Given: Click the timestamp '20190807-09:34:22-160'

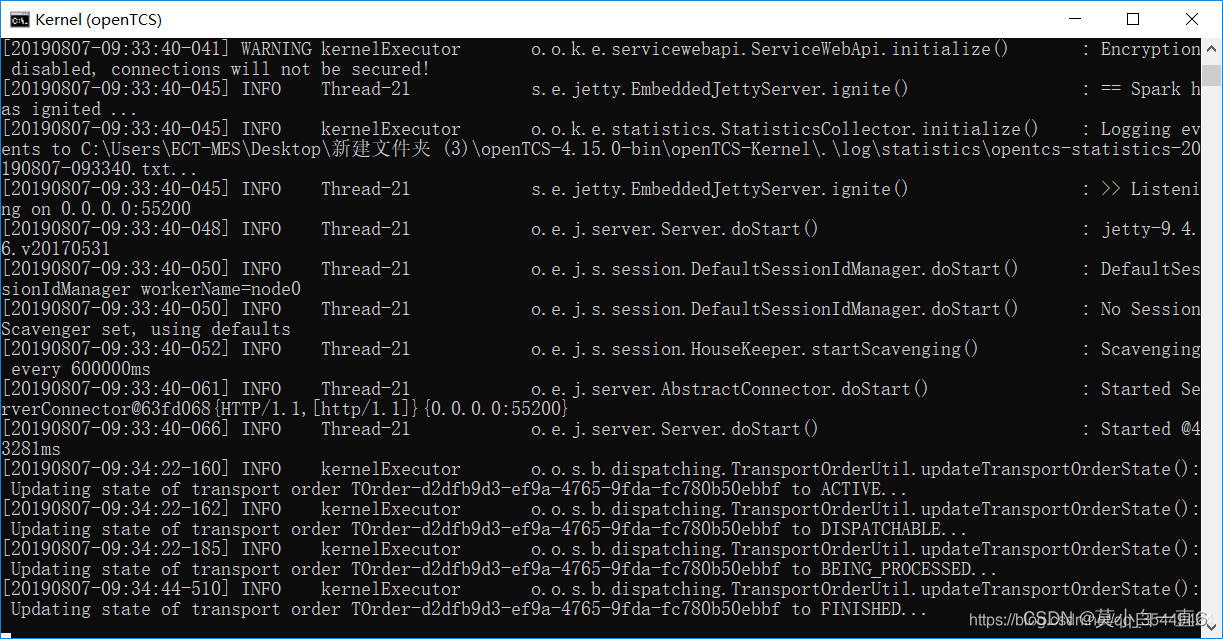Looking at the screenshot, I should click(116, 469).
